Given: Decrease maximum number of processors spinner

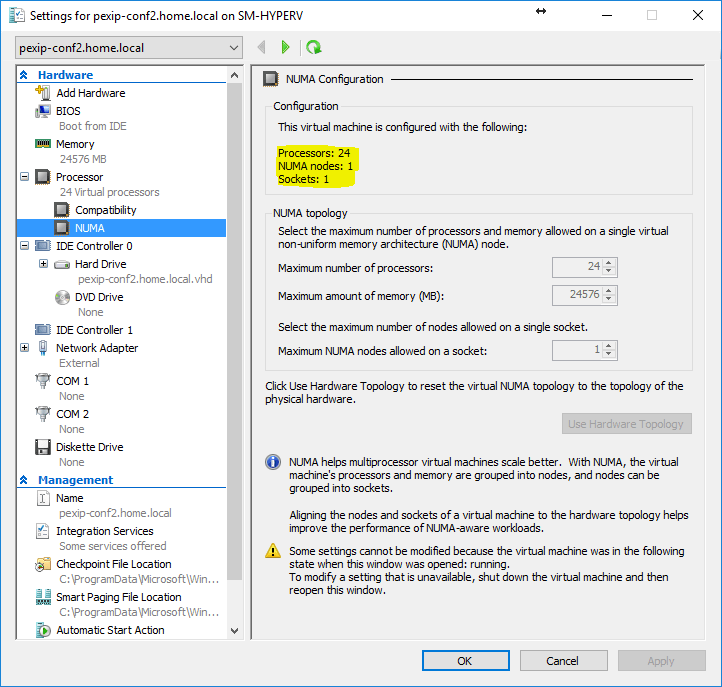Looking at the screenshot, I should (609, 271).
